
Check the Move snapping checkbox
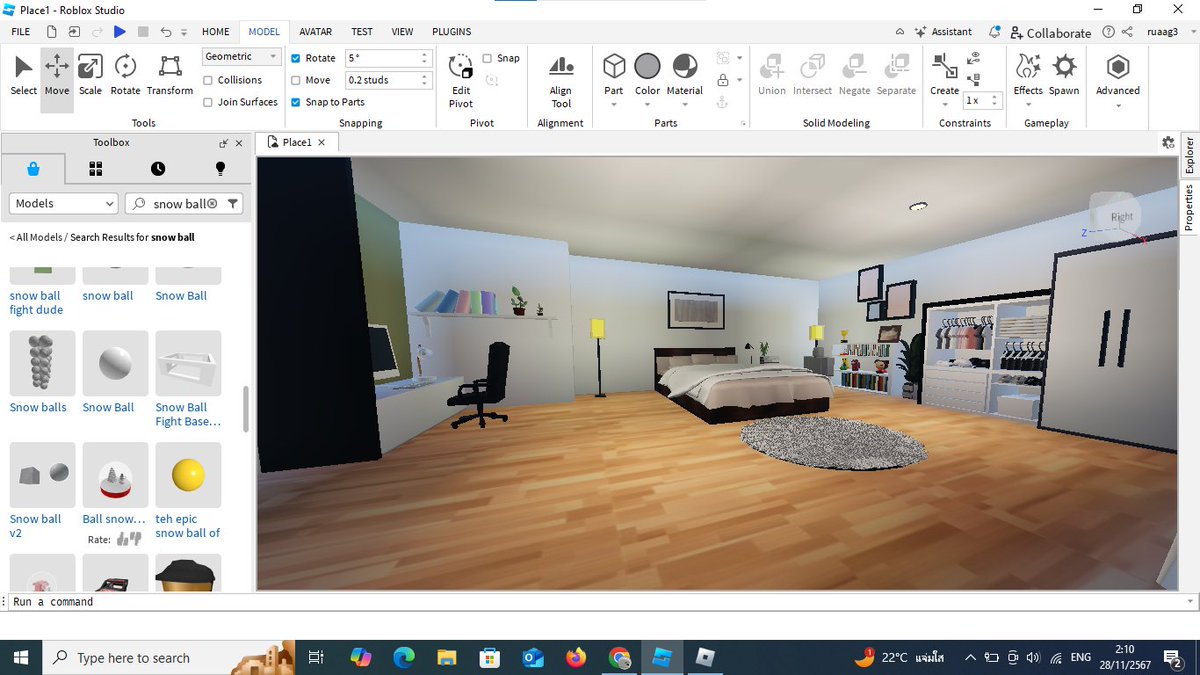[296, 80]
